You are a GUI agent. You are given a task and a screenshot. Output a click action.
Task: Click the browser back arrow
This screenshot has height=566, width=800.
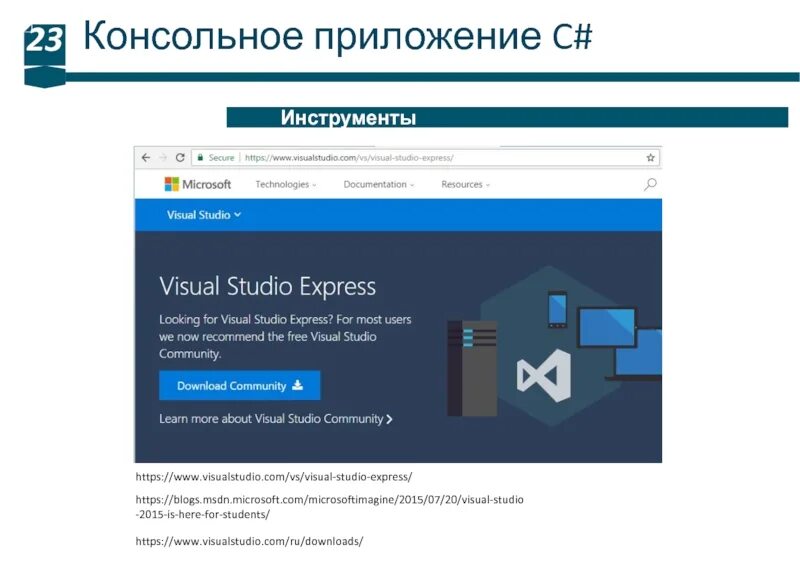pyautogui.click(x=146, y=158)
